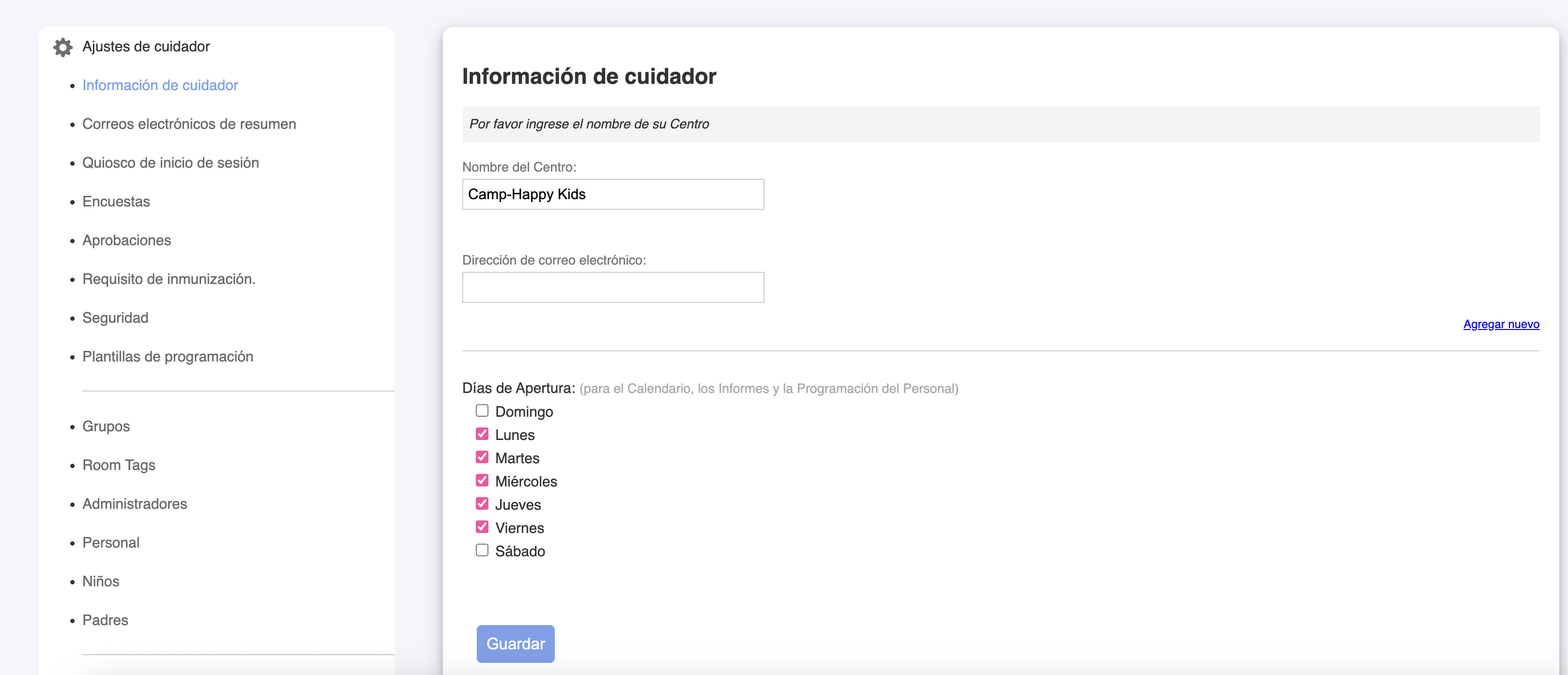Select Requisito de inmunización menu item

tap(169, 280)
